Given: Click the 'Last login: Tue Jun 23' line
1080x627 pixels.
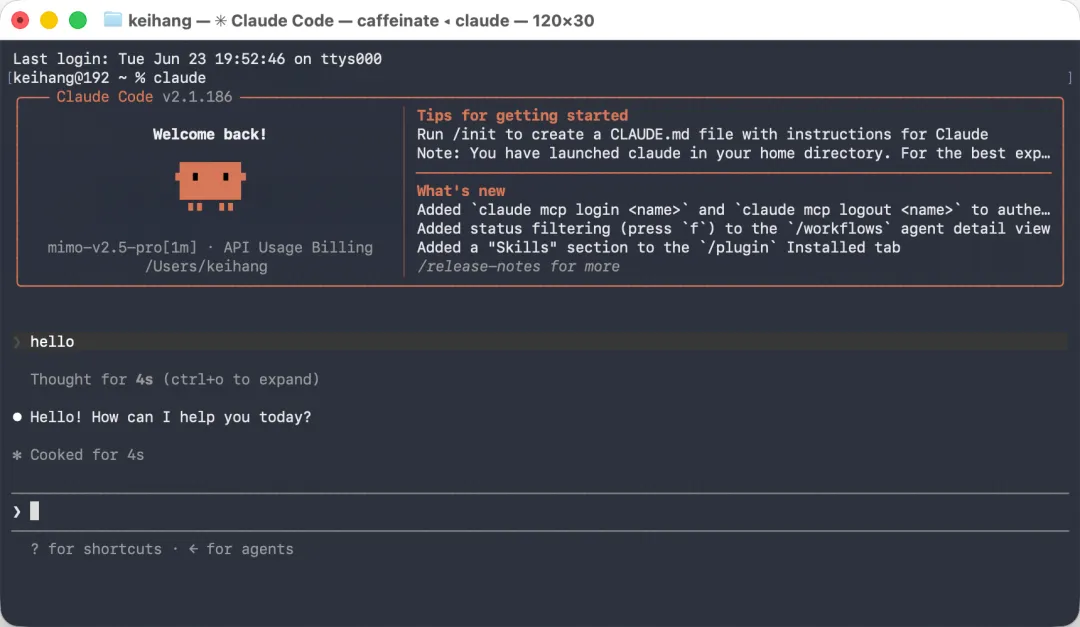Looking at the screenshot, I should [197, 59].
